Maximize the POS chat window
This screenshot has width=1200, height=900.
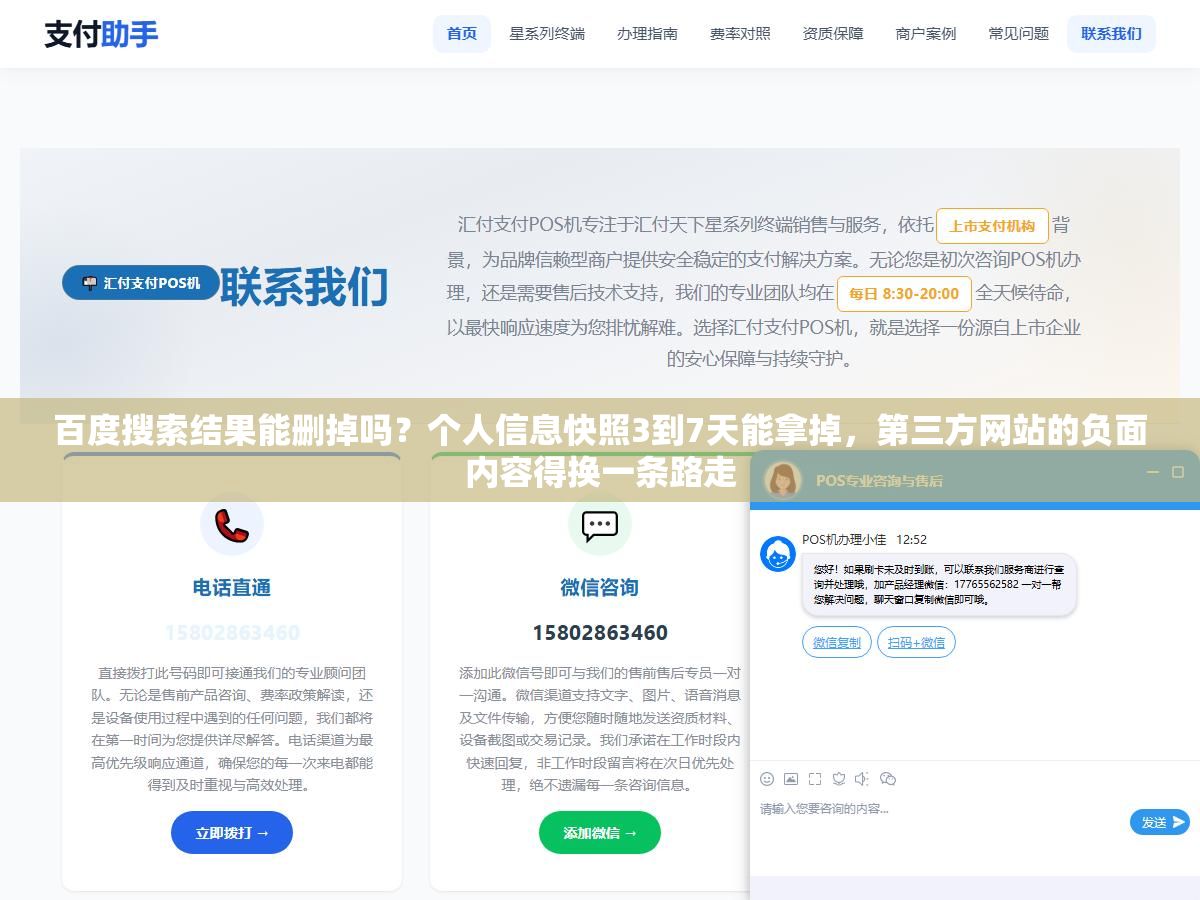[1177, 472]
